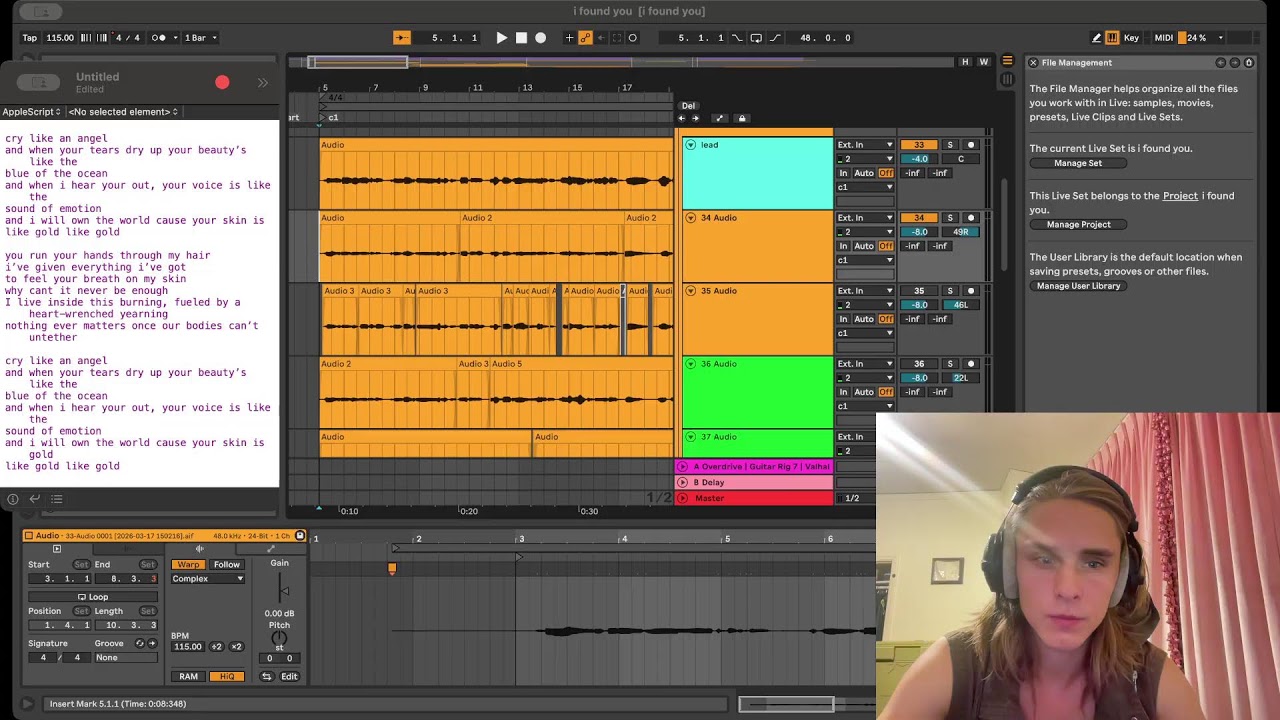Unfold the A Overdrive return track
Viewport: 1280px width, 720px height.
pos(683,467)
